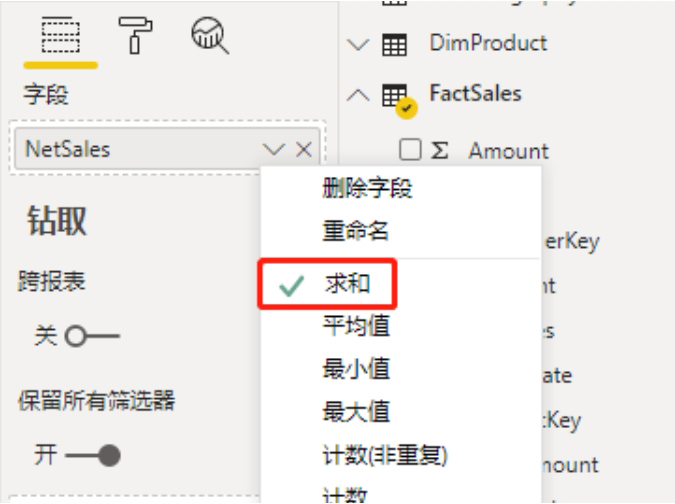Image resolution: width=675 pixels, height=504 pixels.
Task: Open the Format paint roller tab
Action: [x=135, y=35]
